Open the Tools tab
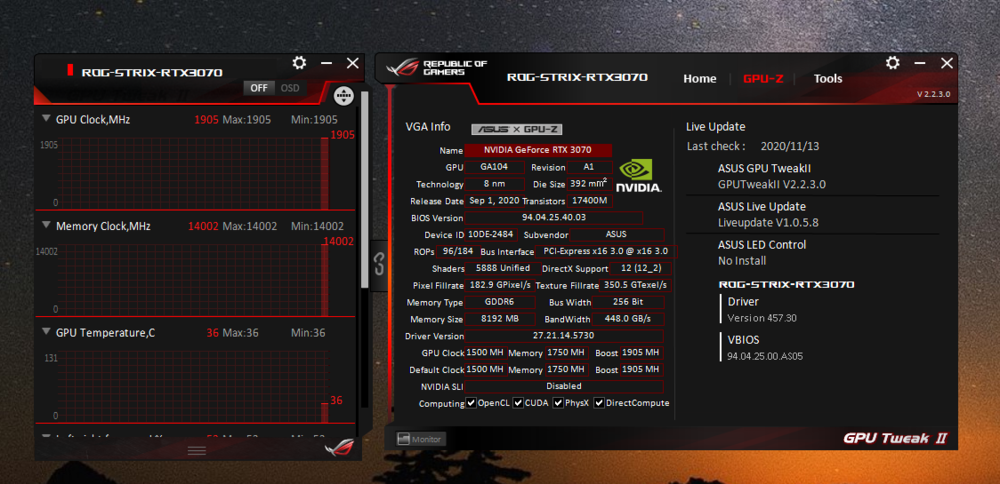Viewport: 1000px width, 484px height. [x=827, y=79]
